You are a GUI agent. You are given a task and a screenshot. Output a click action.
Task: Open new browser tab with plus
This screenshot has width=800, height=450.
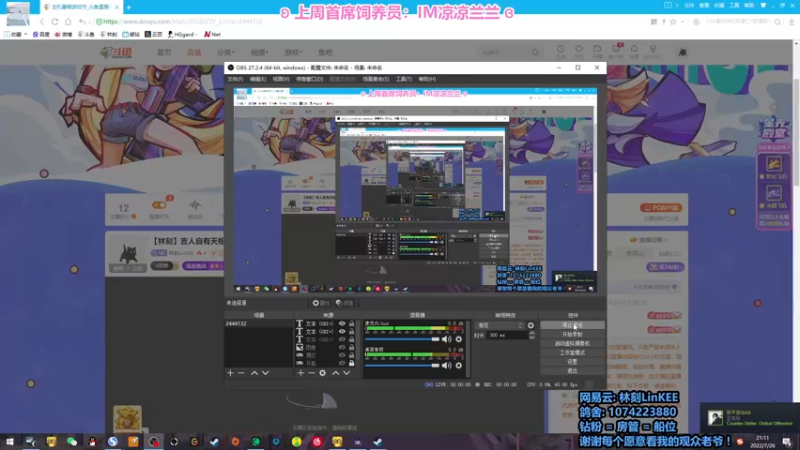coord(129,7)
